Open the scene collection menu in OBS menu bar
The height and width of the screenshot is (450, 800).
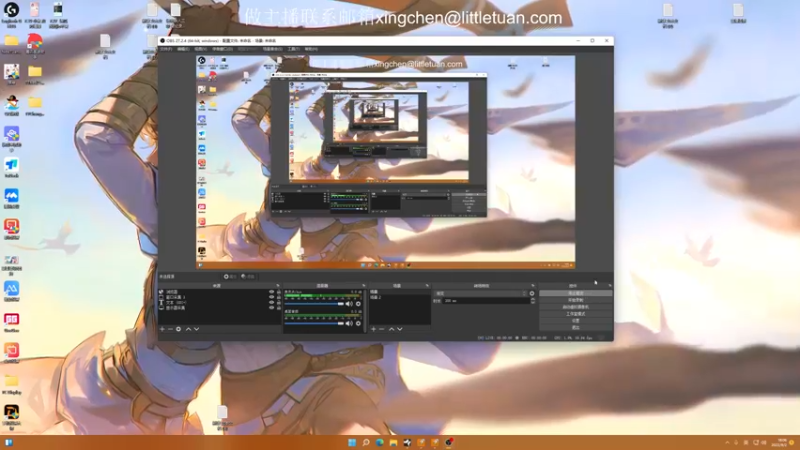272,49
